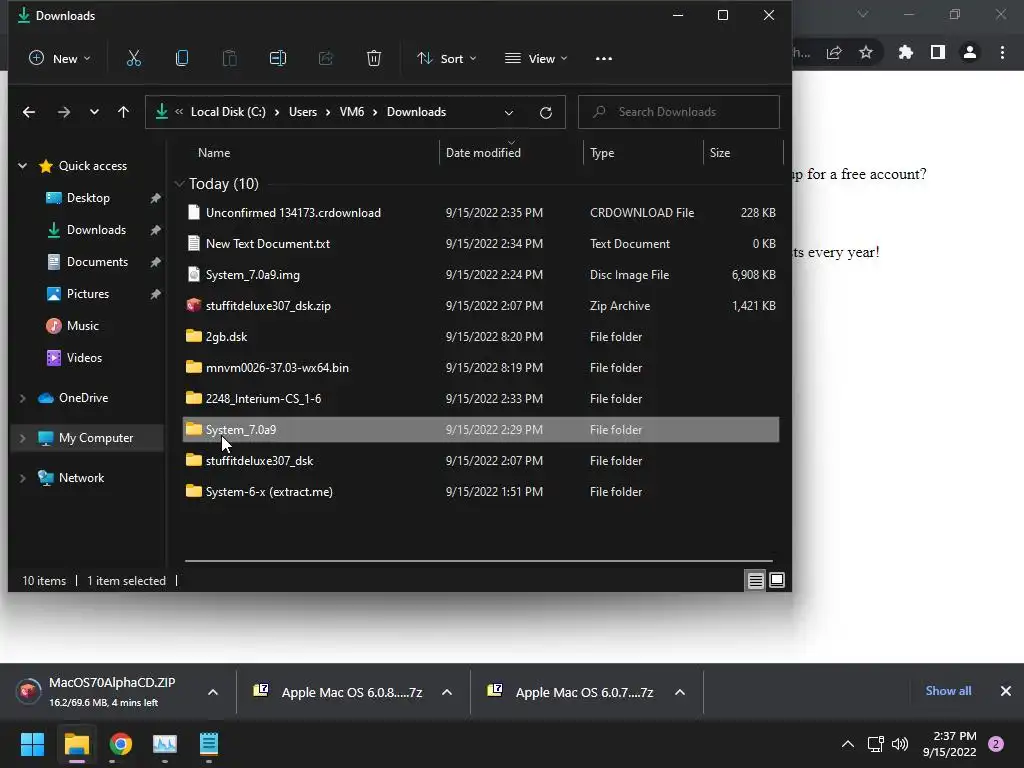Go forward with the right arrow
This screenshot has width=1024, height=768.
[x=63, y=112]
